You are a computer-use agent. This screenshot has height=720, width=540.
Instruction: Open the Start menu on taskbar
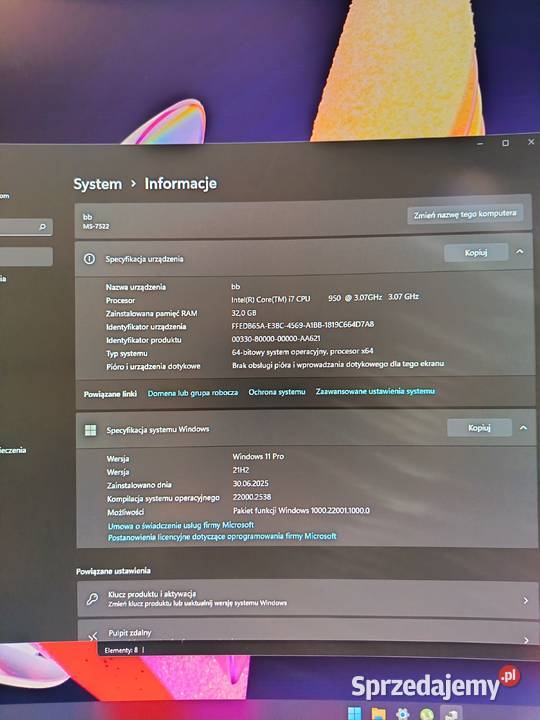pyautogui.click(x=354, y=713)
